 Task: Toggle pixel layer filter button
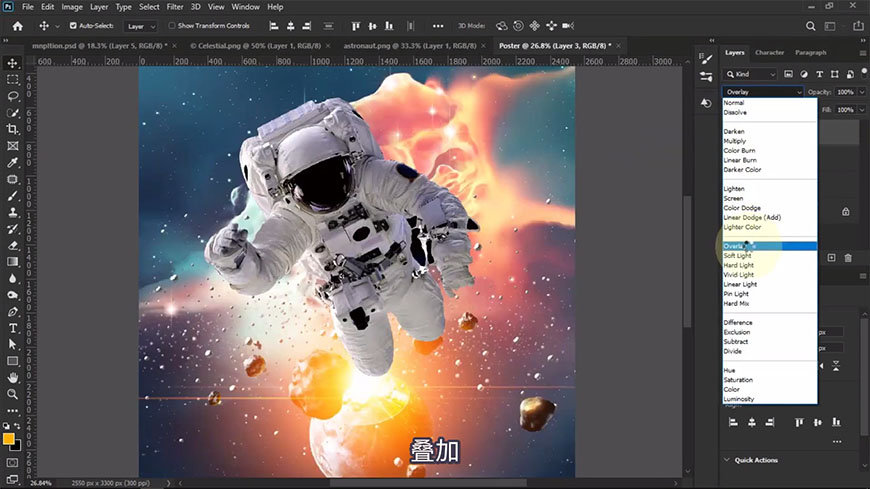click(788, 74)
